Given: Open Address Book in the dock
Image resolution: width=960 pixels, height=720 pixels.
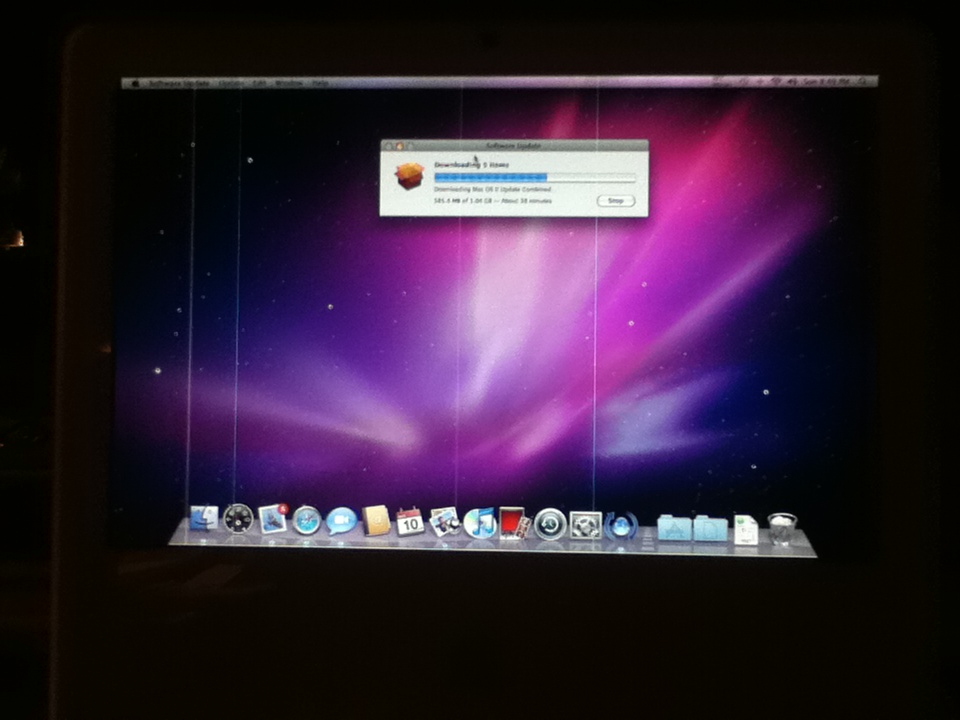Looking at the screenshot, I should click(376, 521).
